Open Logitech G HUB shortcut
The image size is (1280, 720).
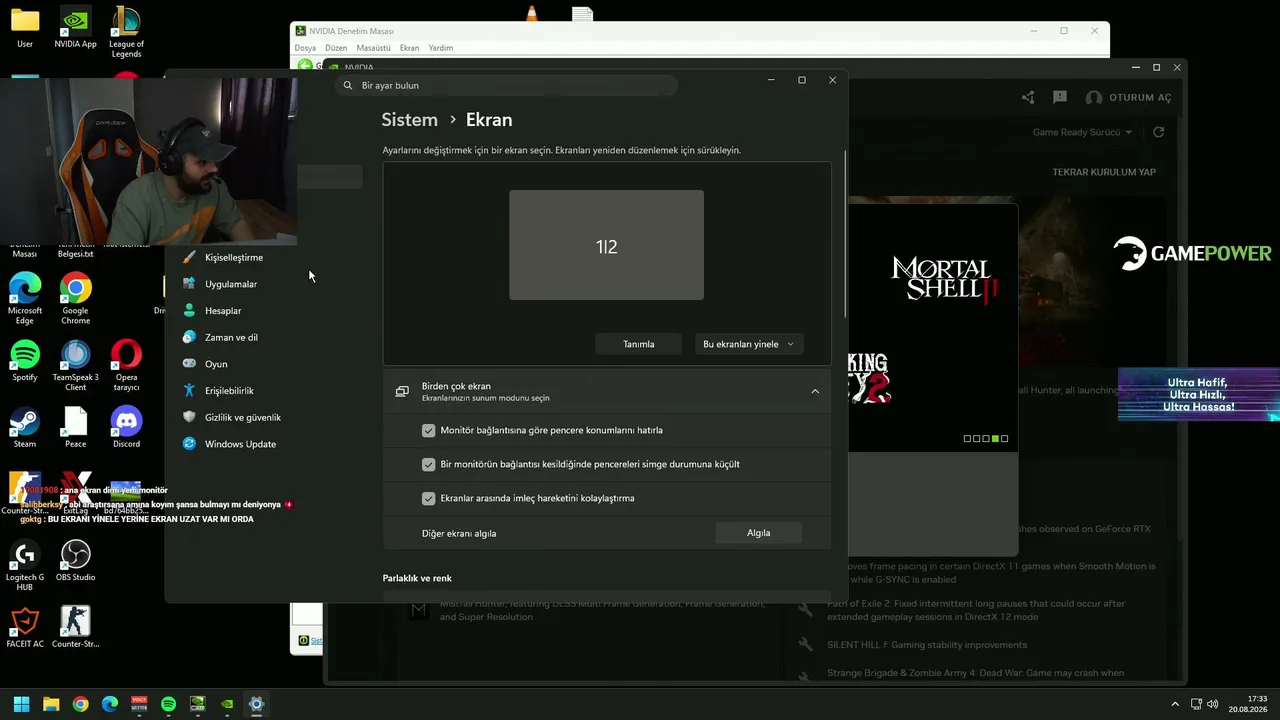pos(25,565)
